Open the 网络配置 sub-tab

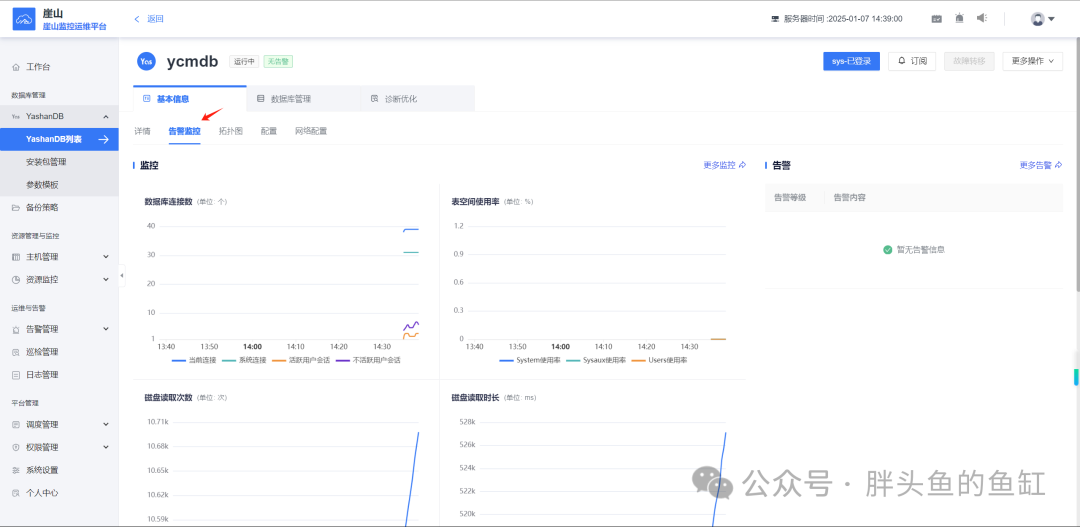311,131
